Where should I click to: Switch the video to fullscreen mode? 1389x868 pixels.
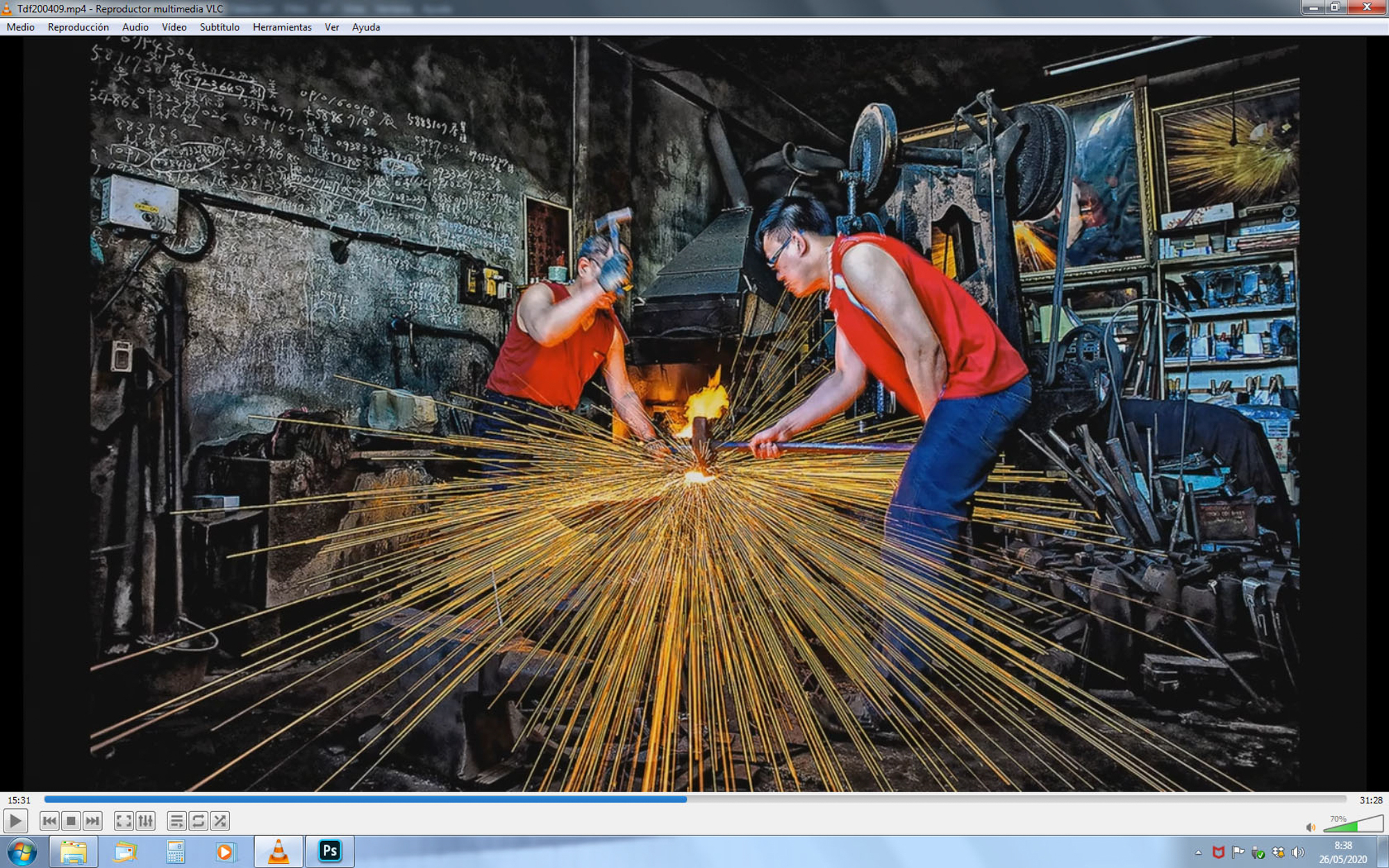pos(124,821)
